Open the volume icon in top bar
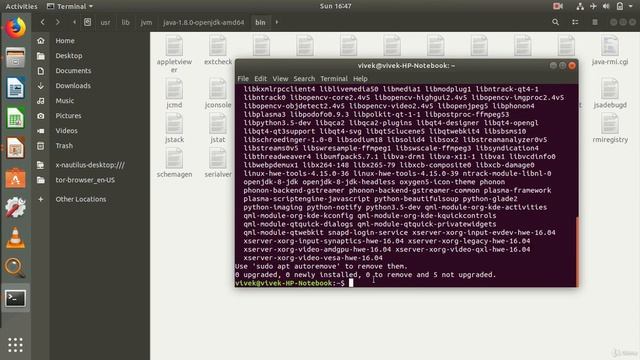Viewport: 640px width, 360px height. click(x=606, y=6)
